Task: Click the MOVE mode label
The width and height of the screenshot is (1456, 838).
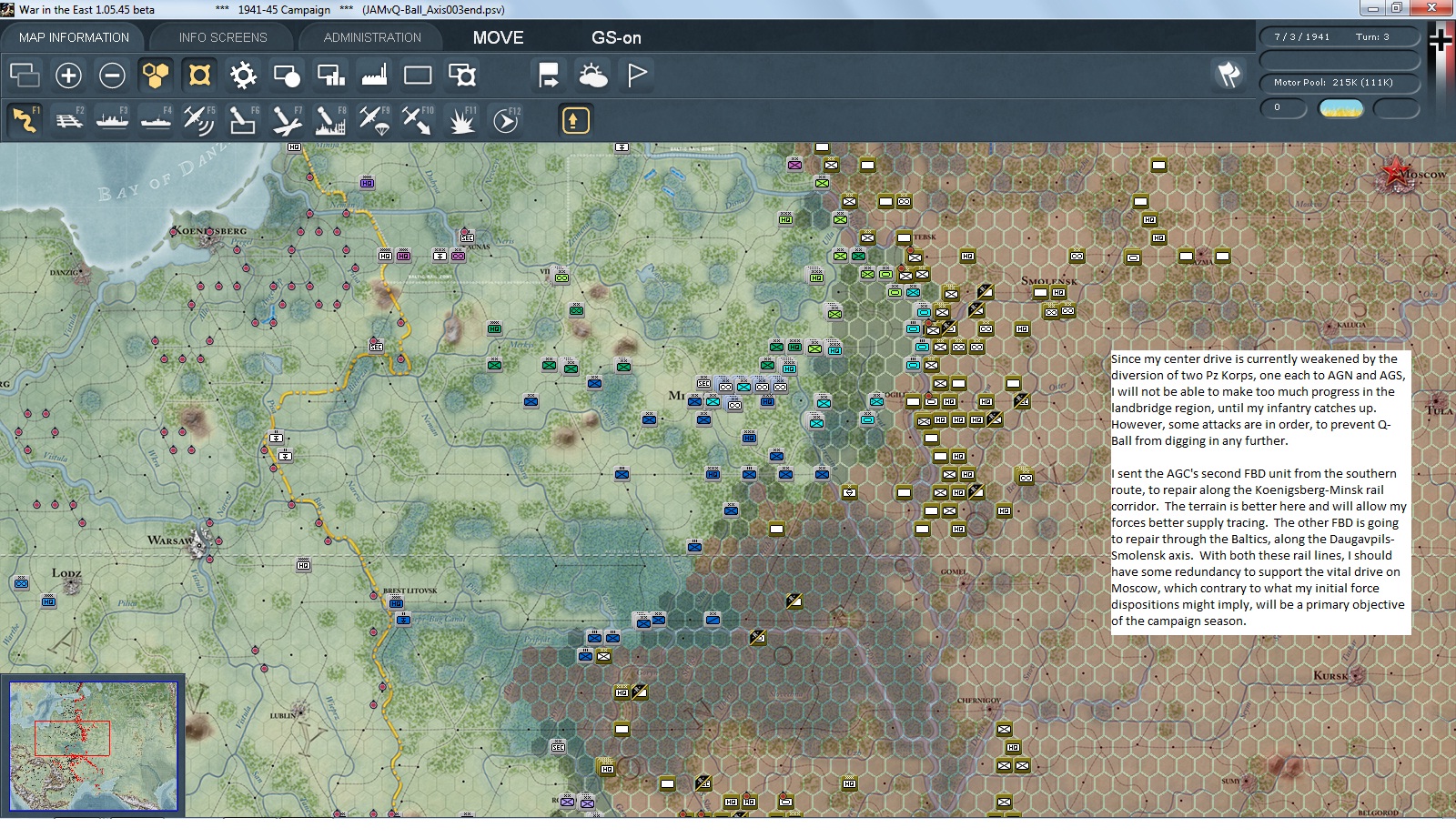Action: [498, 37]
